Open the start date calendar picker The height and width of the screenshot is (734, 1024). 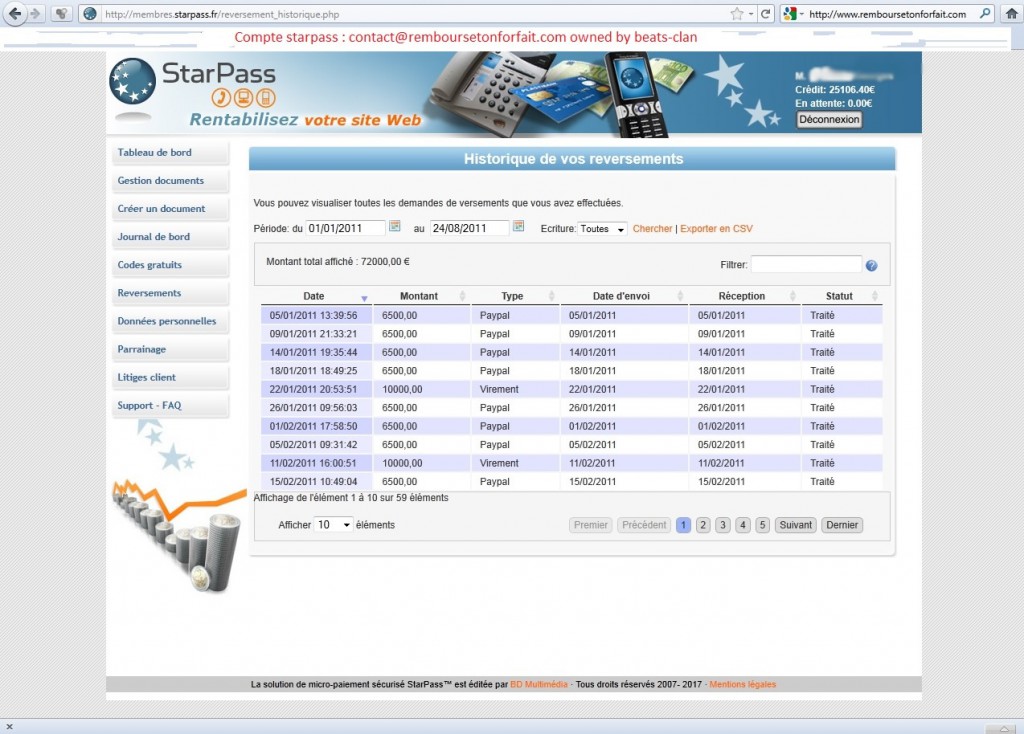coord(394,226)
